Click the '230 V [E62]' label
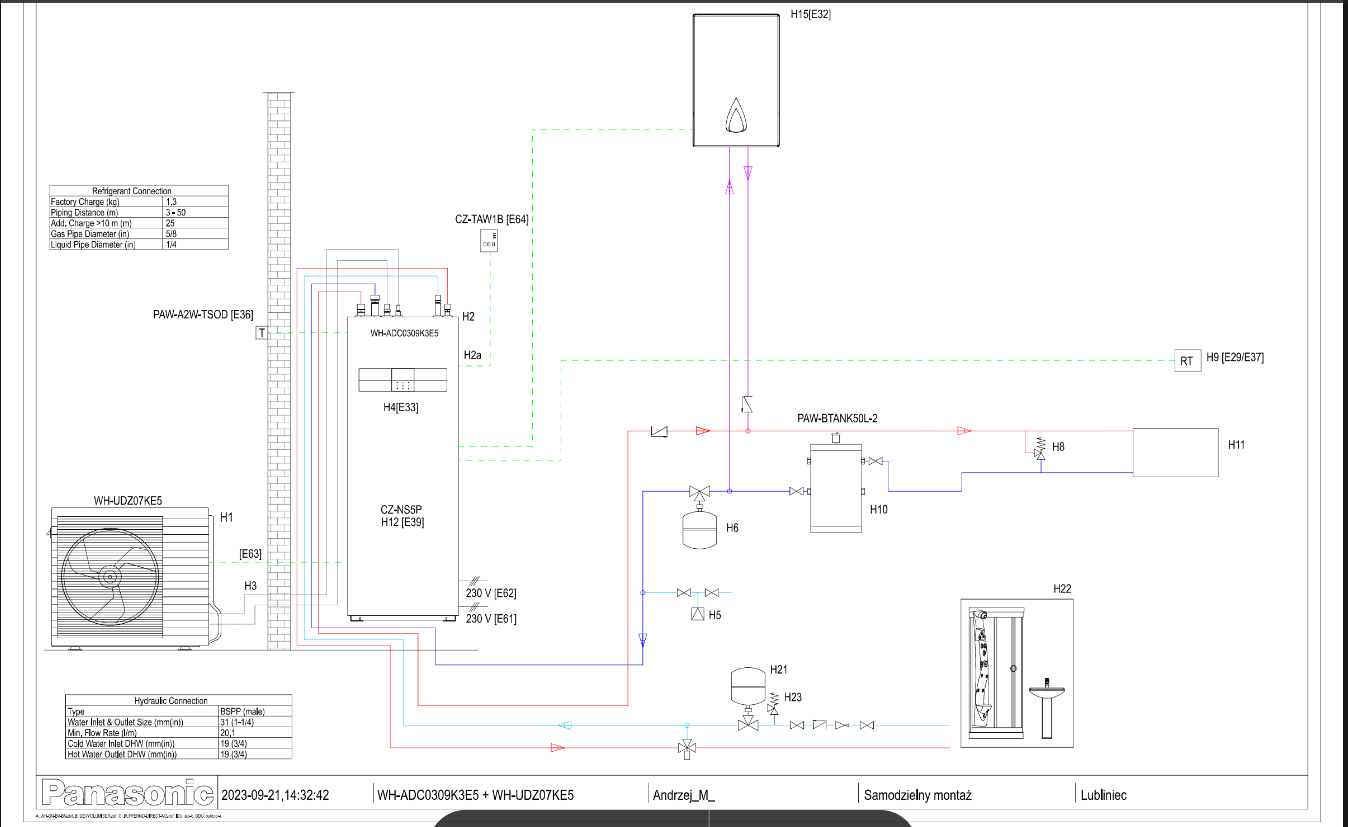The height and width of the screenshot is (827, 1348). (491, 594)
